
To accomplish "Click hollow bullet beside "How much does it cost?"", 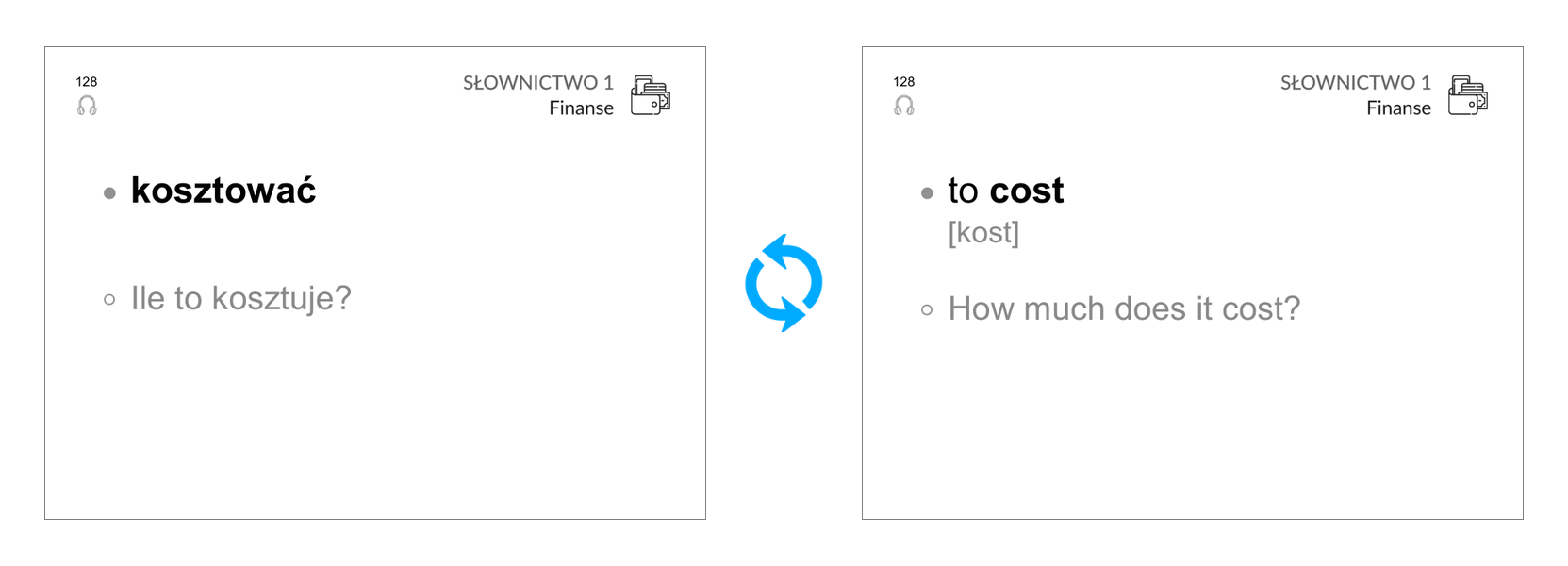I will [927, 309].
